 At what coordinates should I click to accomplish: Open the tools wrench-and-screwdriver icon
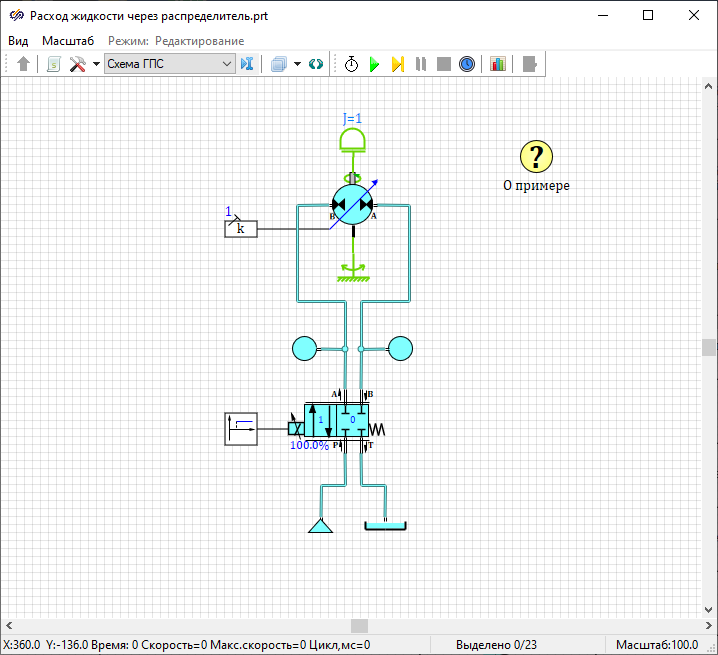pos(77,64)
